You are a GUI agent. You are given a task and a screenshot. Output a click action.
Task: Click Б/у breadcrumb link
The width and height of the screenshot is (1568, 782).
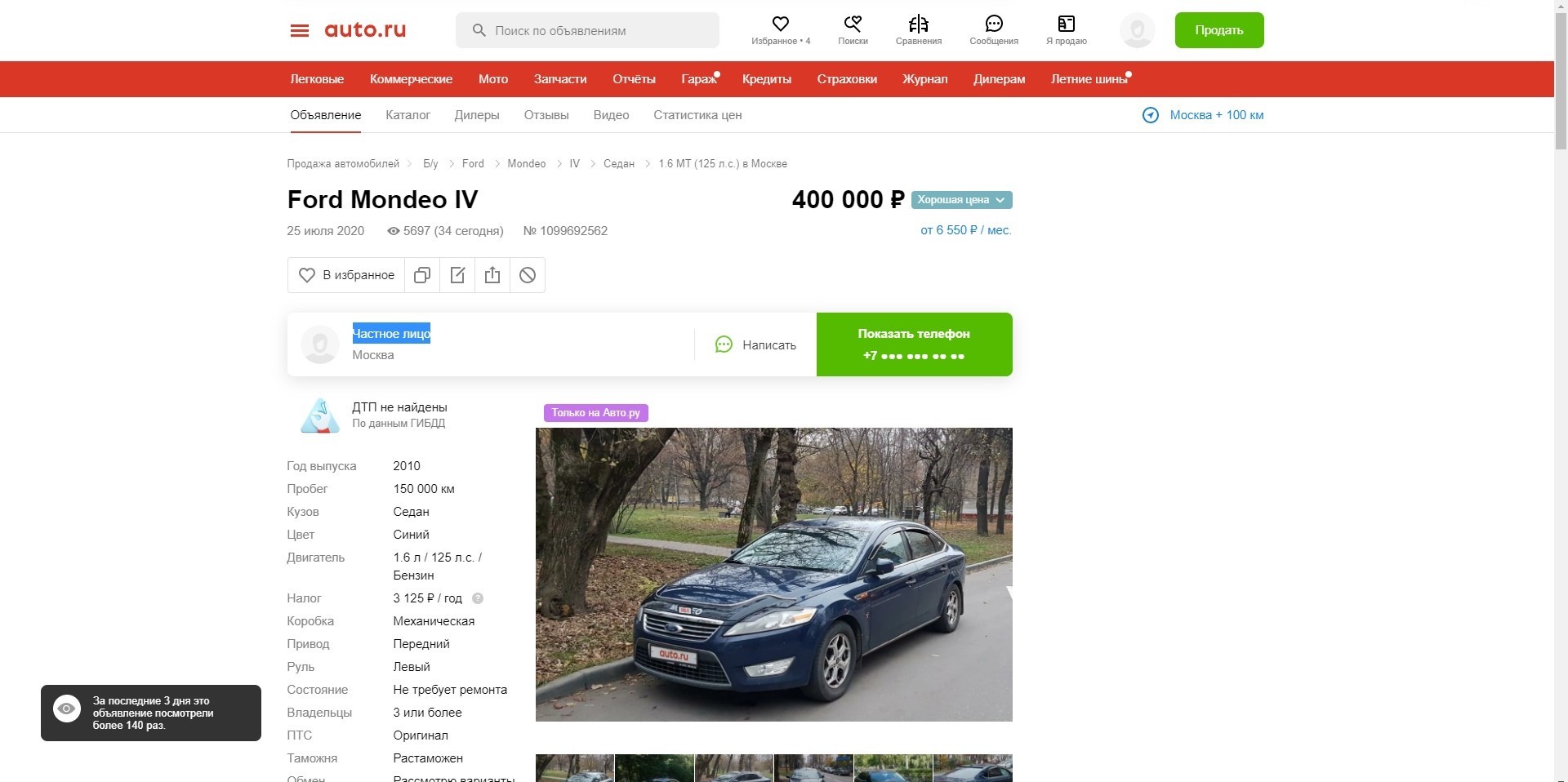[x=430, y=164]
